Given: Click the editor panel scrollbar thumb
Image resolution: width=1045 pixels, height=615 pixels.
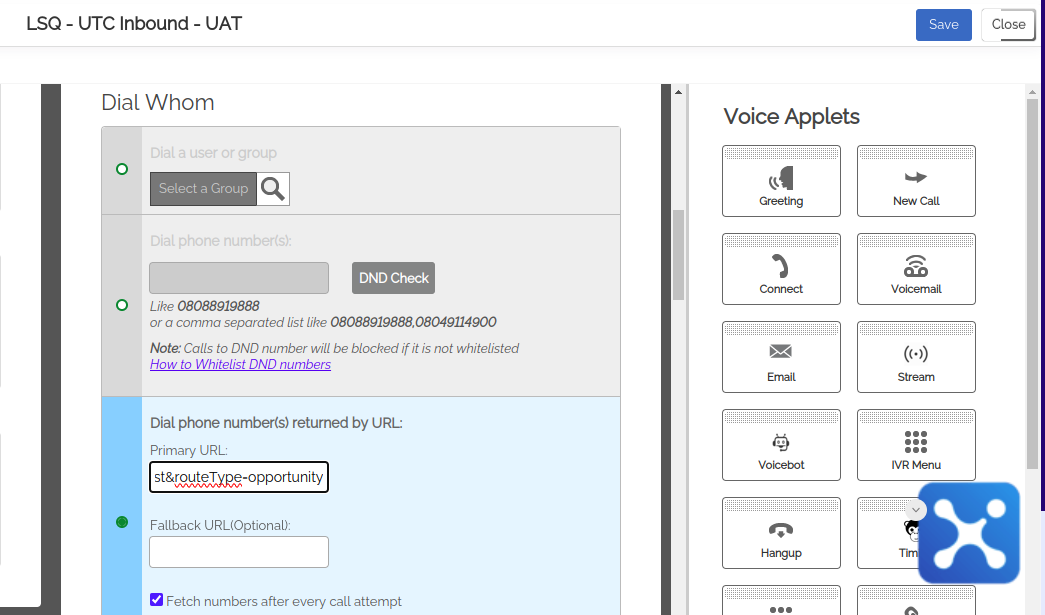Looking at the screenshot, I should click(678, 255).
